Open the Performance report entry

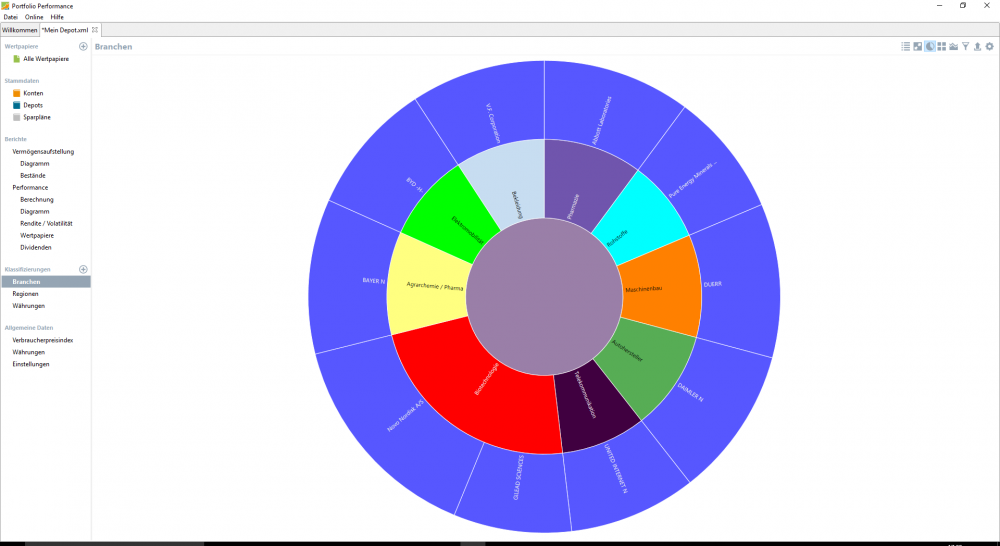point(30,188)
